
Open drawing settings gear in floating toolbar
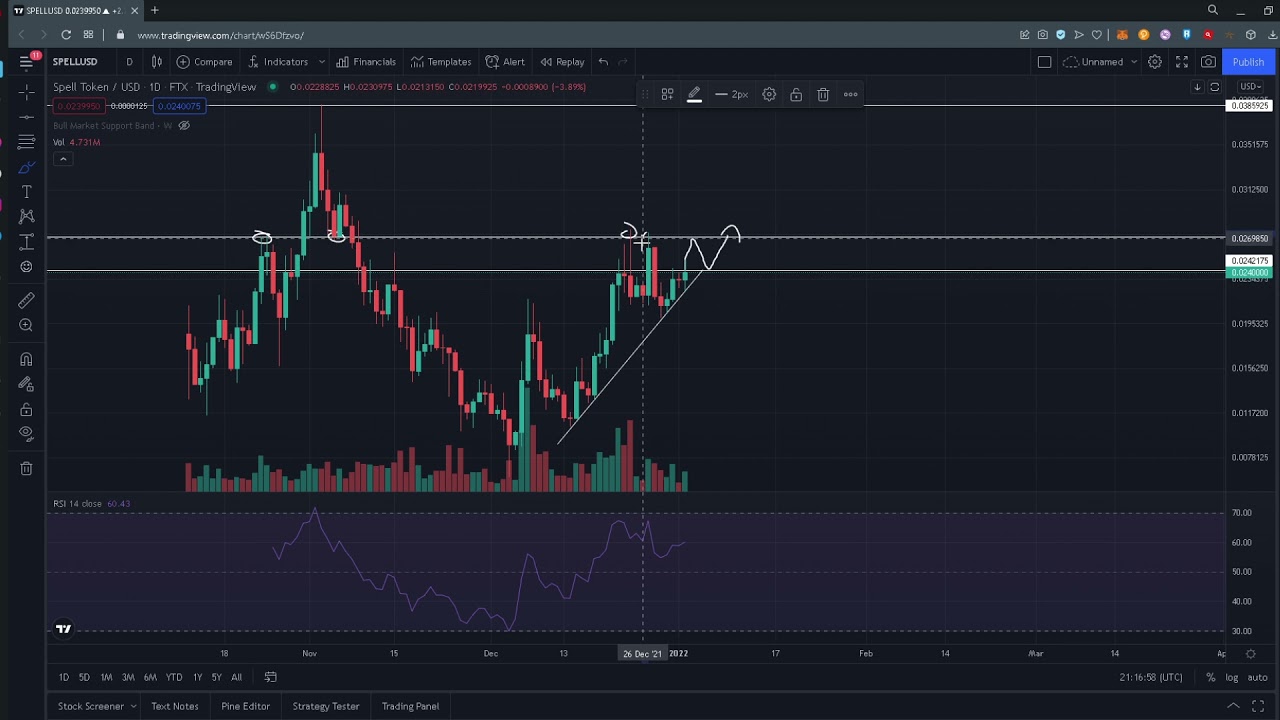coord(769,94)
